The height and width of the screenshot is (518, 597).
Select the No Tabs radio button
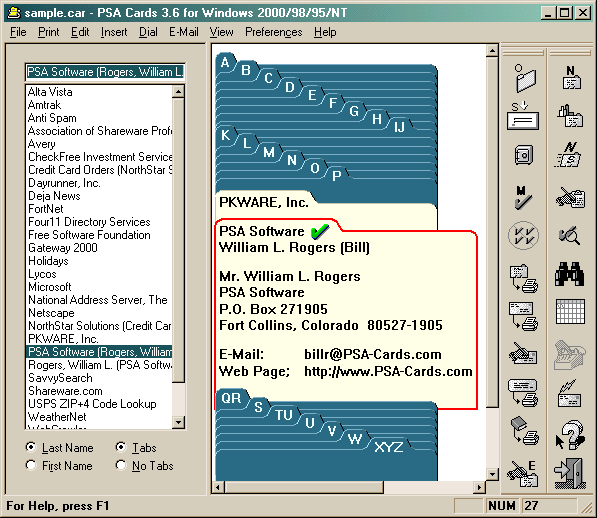tap(121, 465)
